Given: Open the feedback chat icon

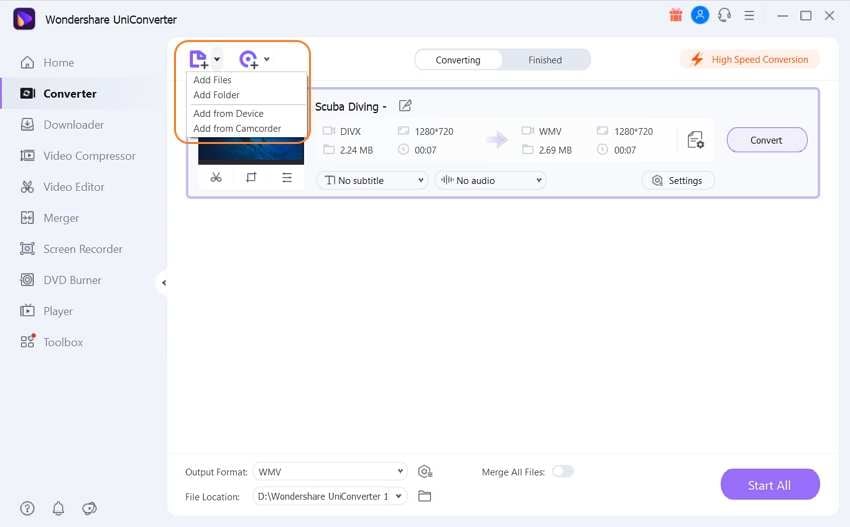Looking at the screenshot, I should coord(89,508).
